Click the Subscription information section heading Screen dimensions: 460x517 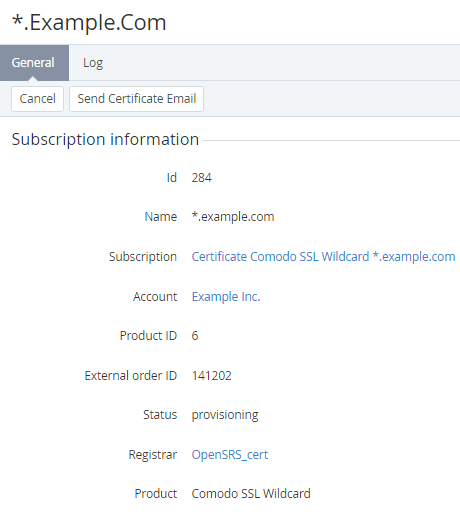coord(105,139)
